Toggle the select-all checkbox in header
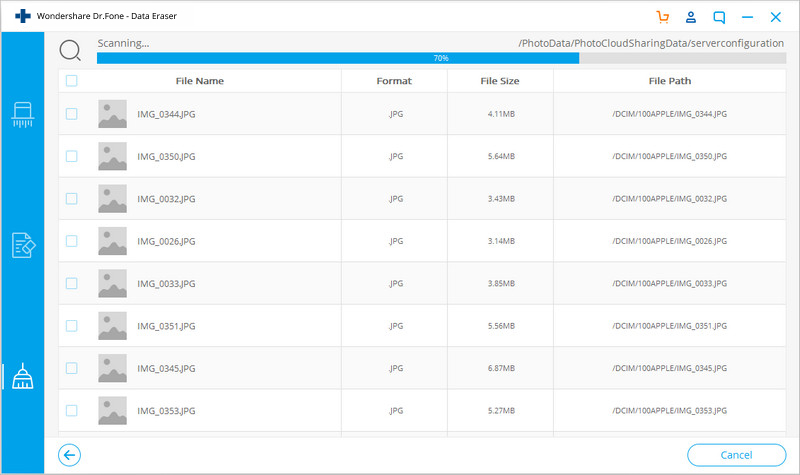Screen dimensions: 800x475 (71, 81)
